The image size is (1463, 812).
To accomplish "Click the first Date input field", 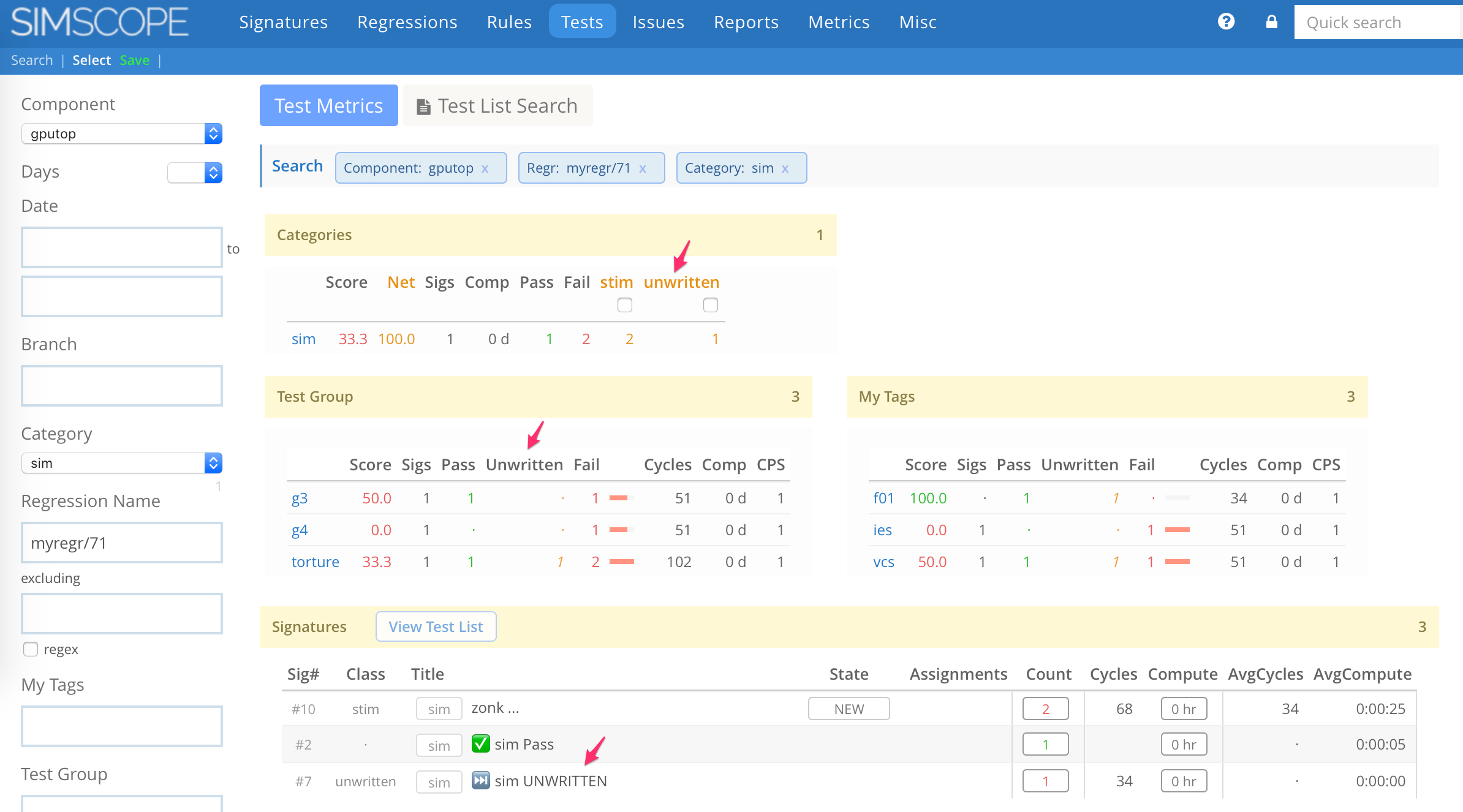I will pos(122,247).
